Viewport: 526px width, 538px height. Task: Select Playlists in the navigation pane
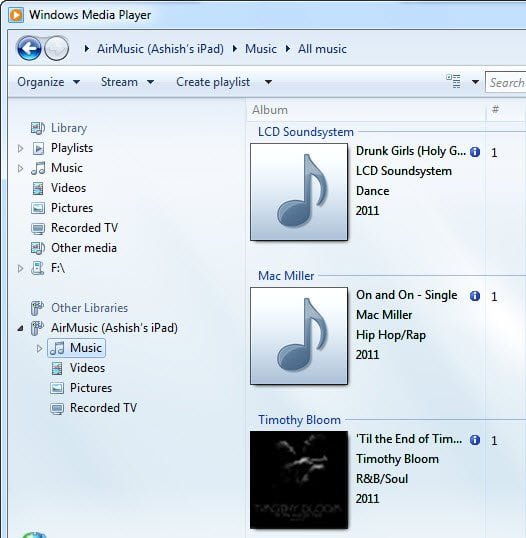coord(72,148)
